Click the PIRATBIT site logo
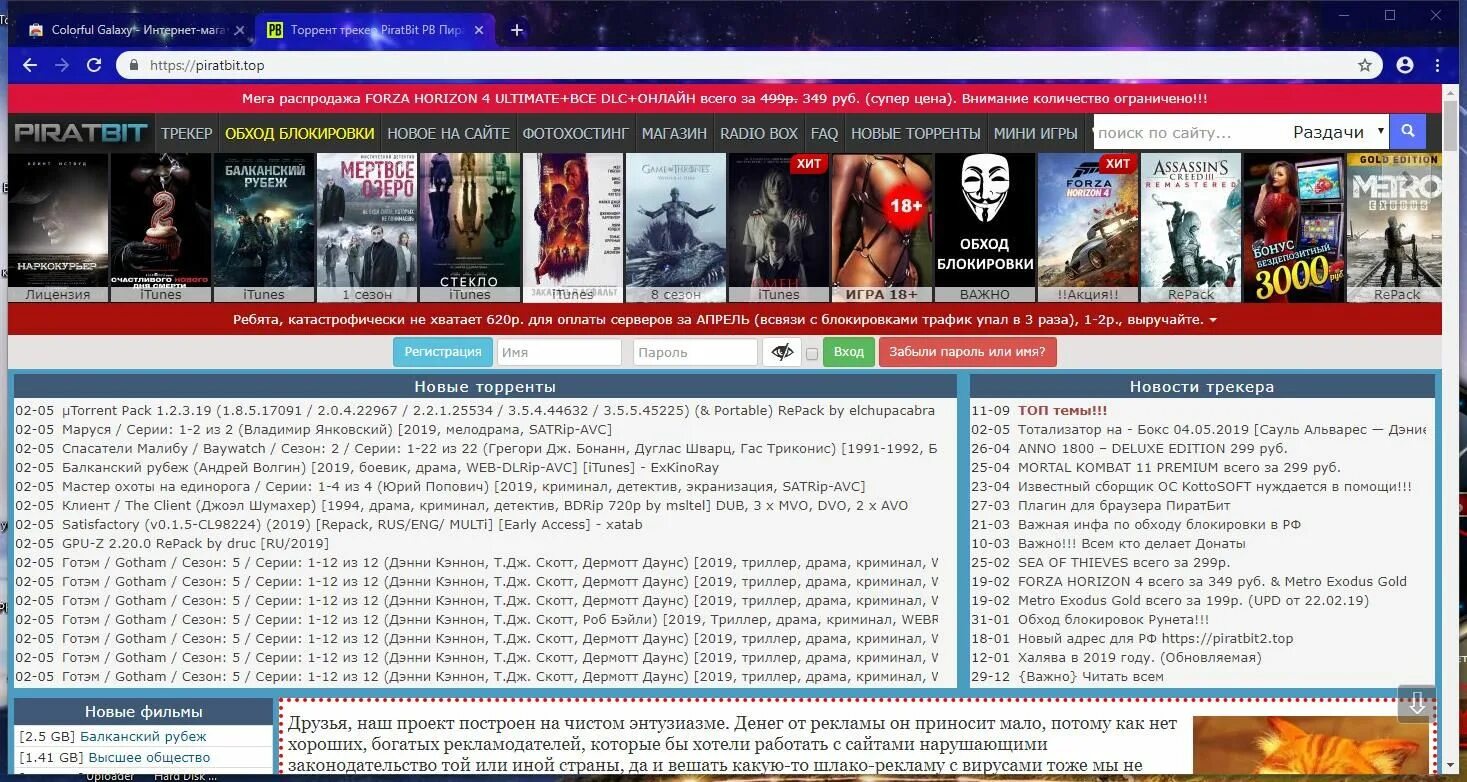Screen dimensions: 1467x782 point(81,133)
